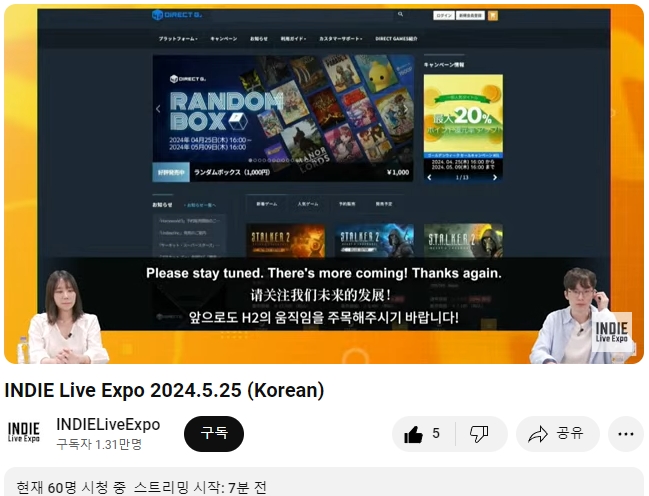The width and height of the screenshot is (649, 496).
Task: Open the share (공유) button
Action: [558, 434]
